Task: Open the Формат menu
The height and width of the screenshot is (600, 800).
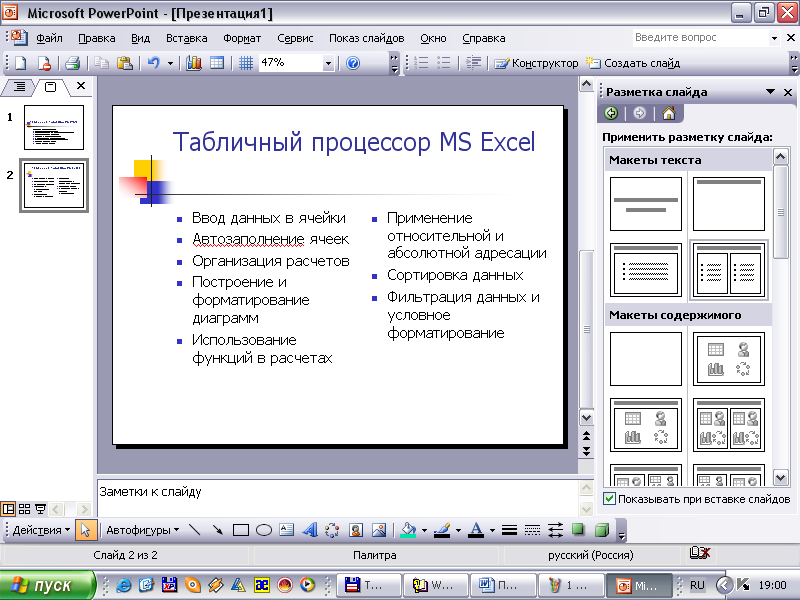Action: [x=242, y=38]
